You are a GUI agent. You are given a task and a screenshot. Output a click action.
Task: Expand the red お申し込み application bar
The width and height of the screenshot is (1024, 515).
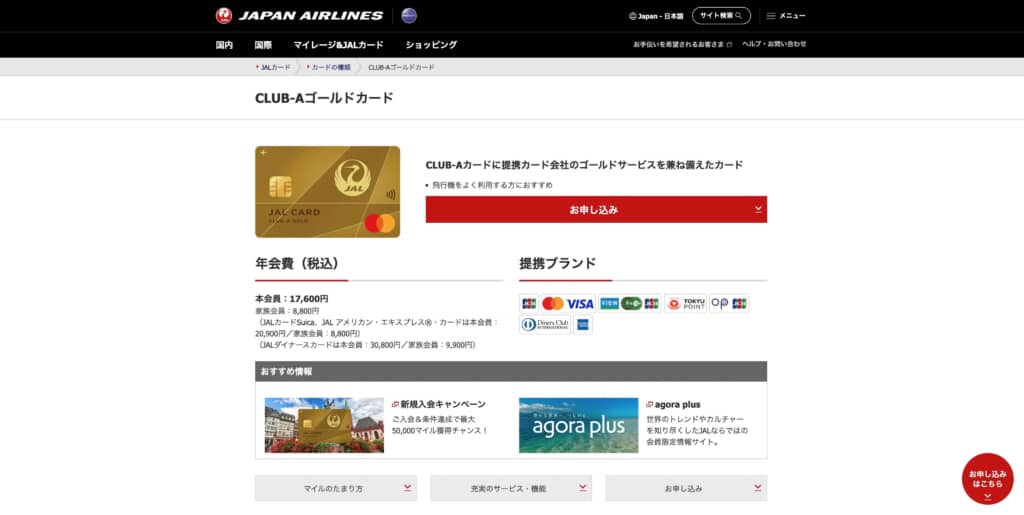[596, 209]
